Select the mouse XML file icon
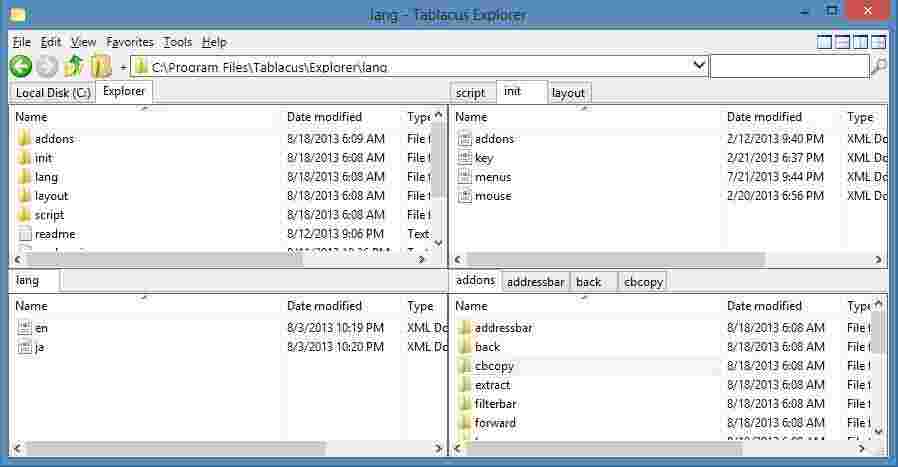This screenshot has height=467, width=898. click(464, 195)
